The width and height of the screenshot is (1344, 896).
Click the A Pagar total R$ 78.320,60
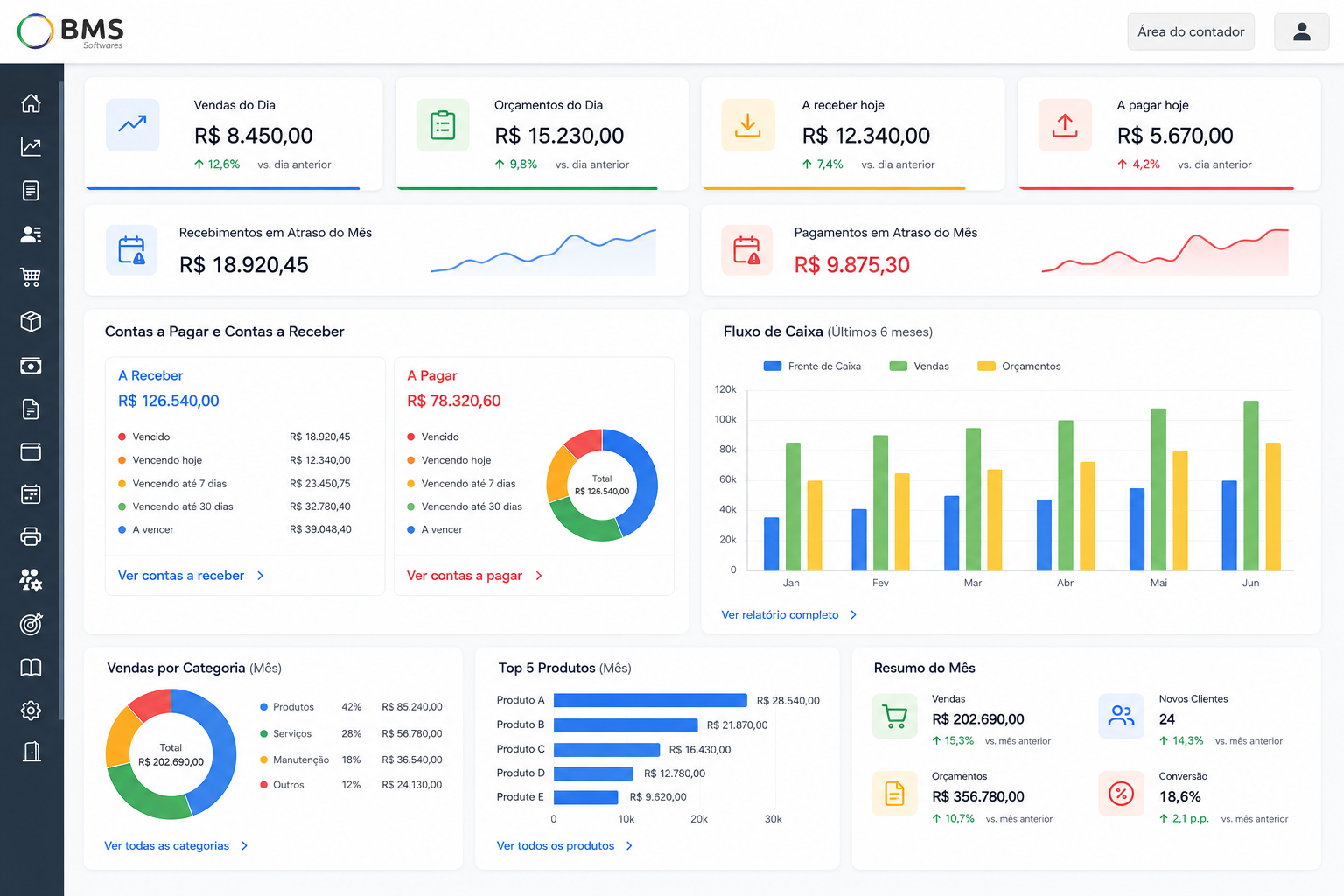454,401
